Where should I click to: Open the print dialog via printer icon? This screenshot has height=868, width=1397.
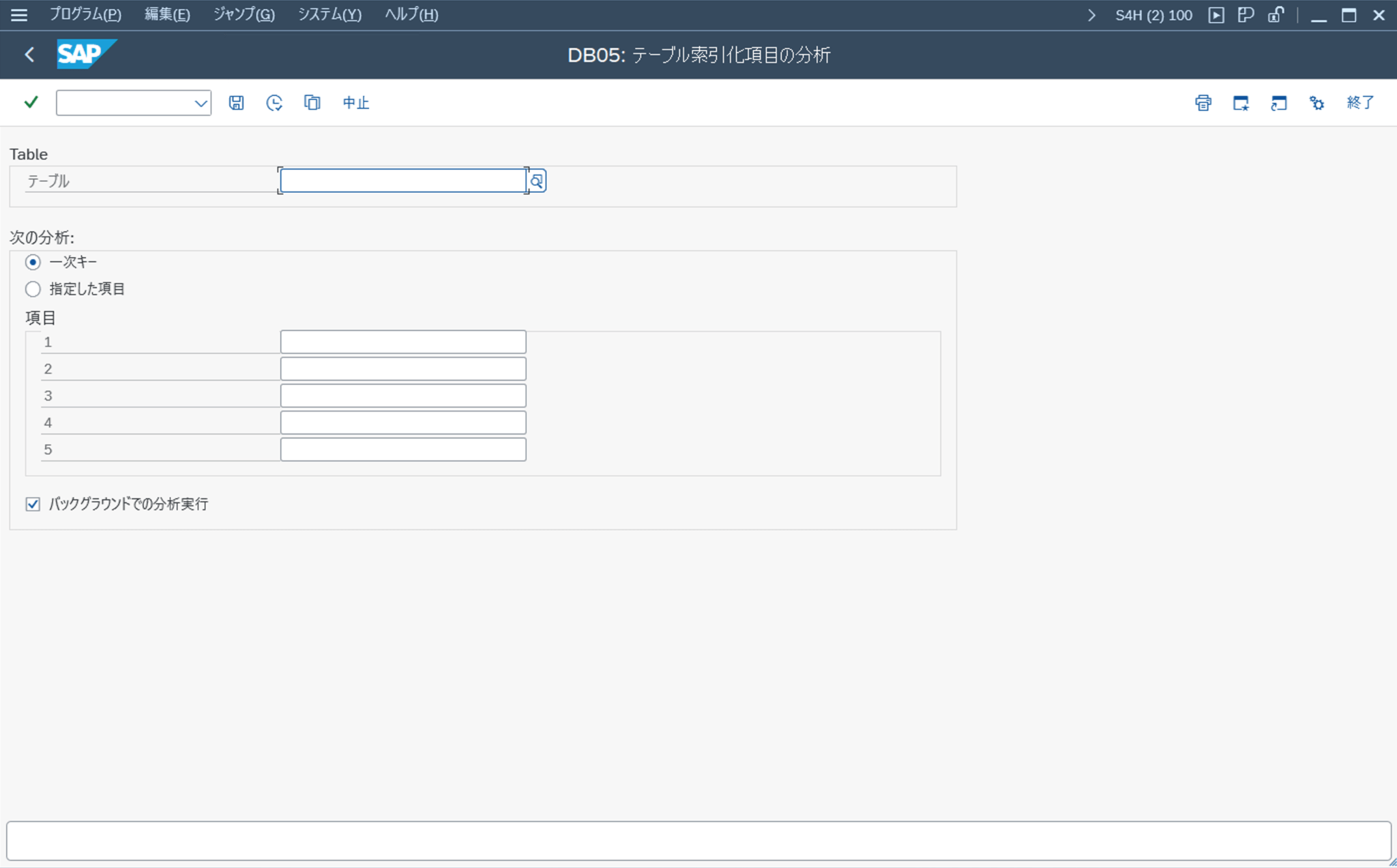click(1204, 102)
